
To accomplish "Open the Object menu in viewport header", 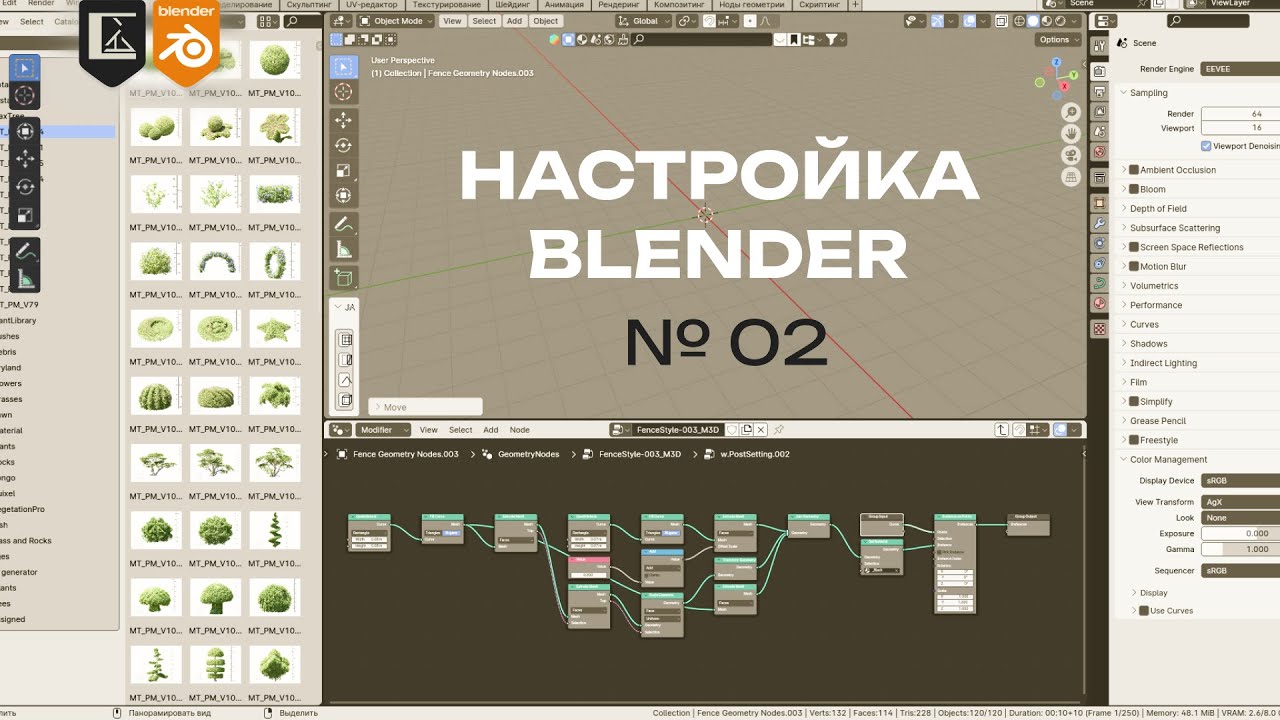I will coord(546,21).
